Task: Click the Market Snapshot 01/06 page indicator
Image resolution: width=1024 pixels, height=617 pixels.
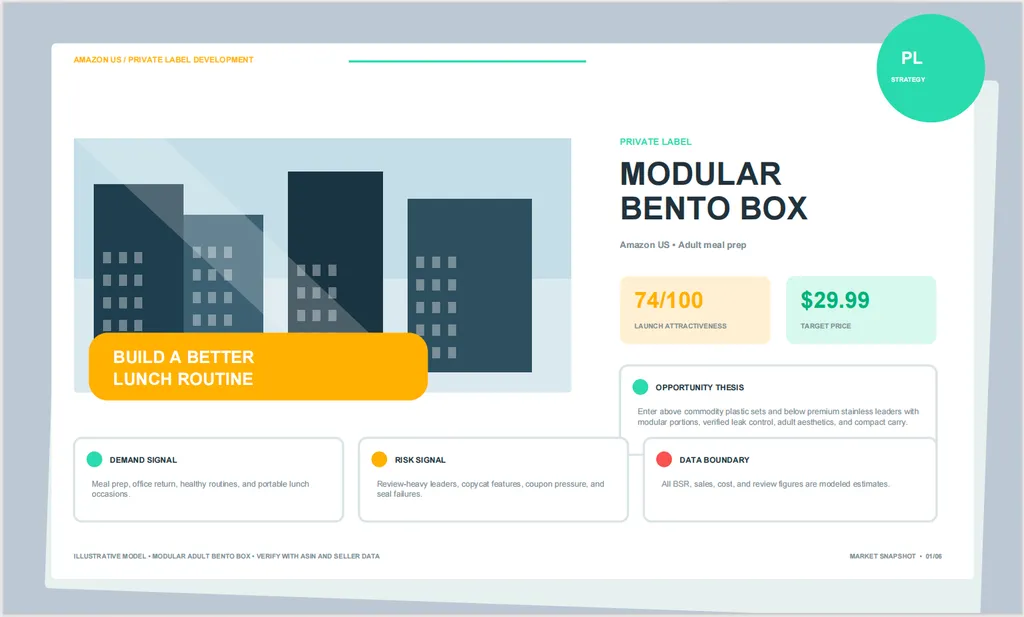Action: (x=895, y=556)
